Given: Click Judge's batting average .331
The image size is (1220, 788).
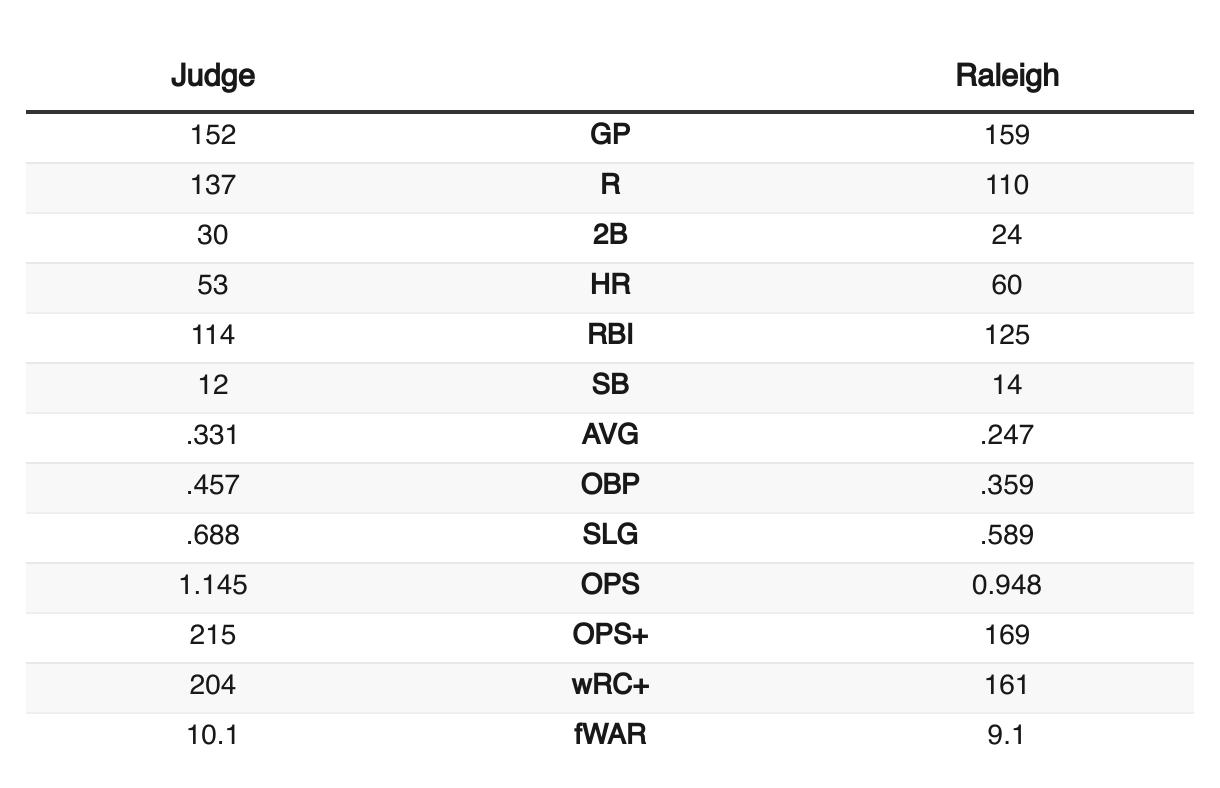Looking at the screenshot, I should click(212, 435).
